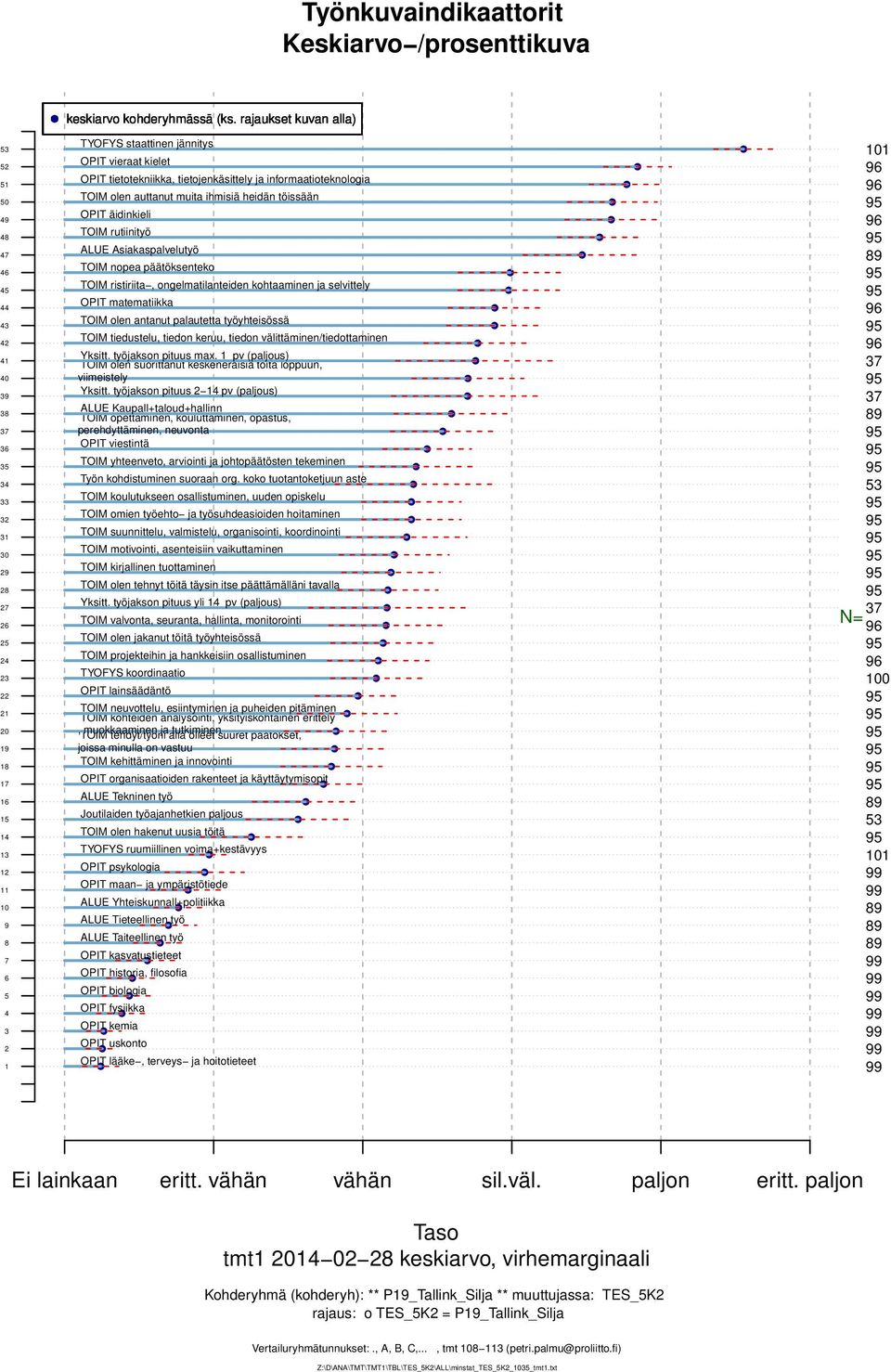Screen dimensions: 891x1372
Task: Select "Yksitt. työjakson pituus 2–14 pv (paljous)"
Action: coord(179,391)
